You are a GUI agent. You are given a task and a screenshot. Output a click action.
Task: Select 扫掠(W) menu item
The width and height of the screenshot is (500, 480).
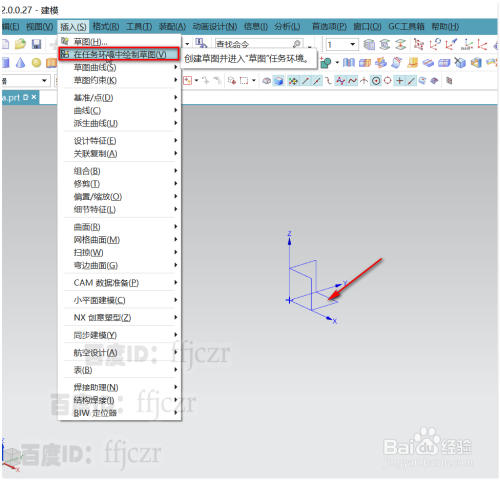(119, 252)
